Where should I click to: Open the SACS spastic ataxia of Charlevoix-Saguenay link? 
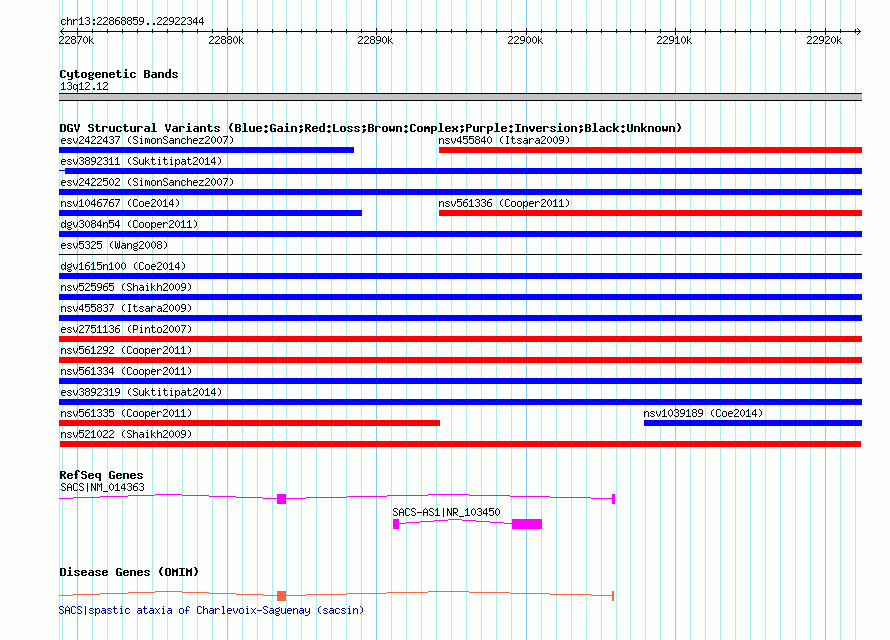click(x=211, y=610)
